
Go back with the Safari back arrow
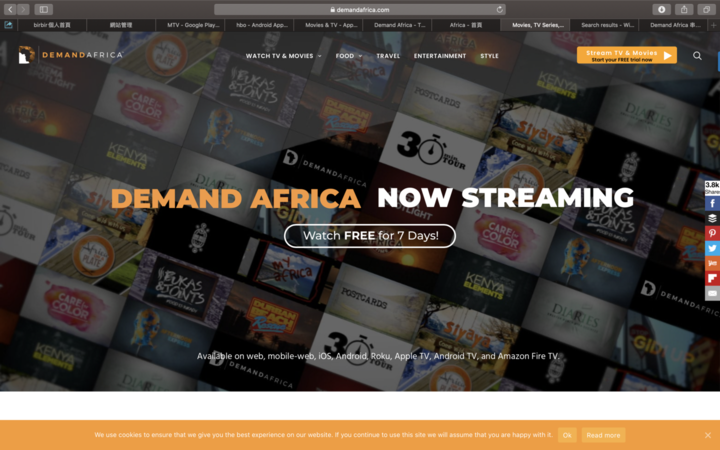[10, 9]
